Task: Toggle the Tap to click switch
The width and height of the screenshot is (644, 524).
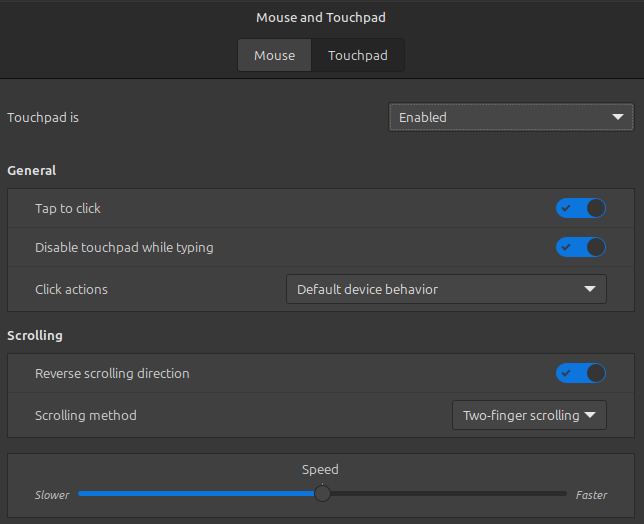Action: click(x=581, y=208)
